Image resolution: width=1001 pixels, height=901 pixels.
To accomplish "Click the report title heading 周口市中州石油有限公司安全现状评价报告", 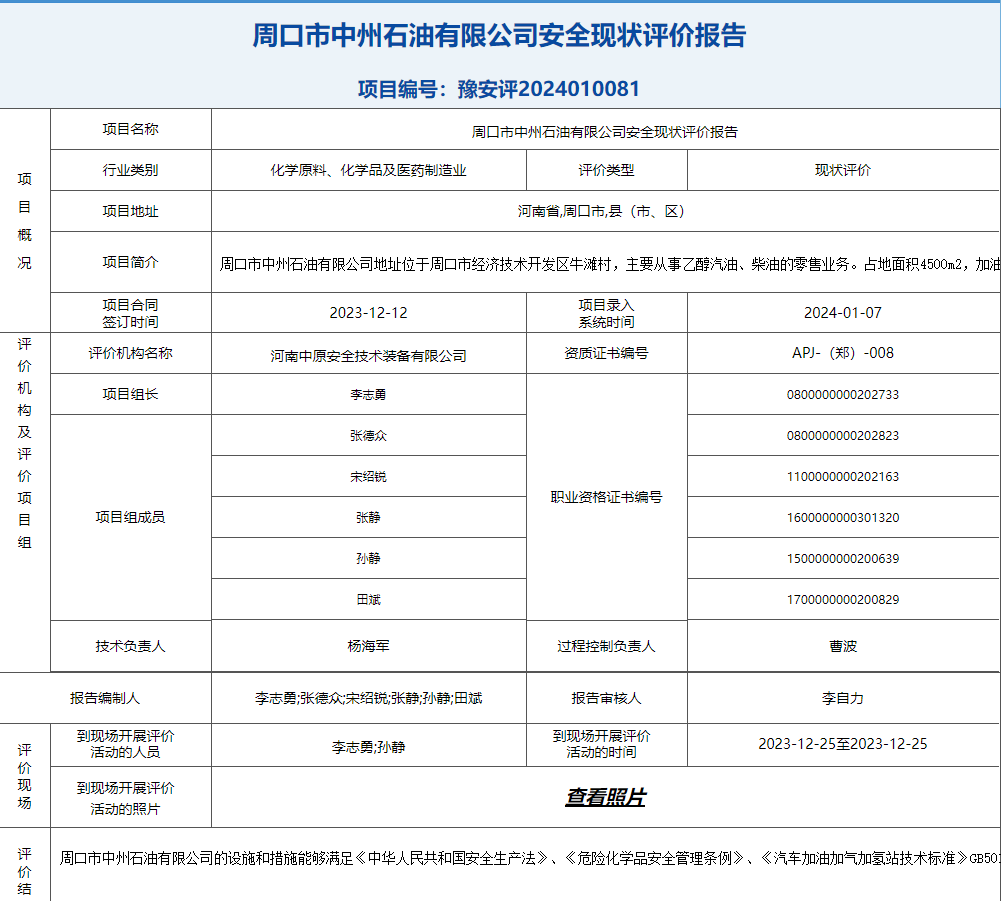I will click(499, 35).
